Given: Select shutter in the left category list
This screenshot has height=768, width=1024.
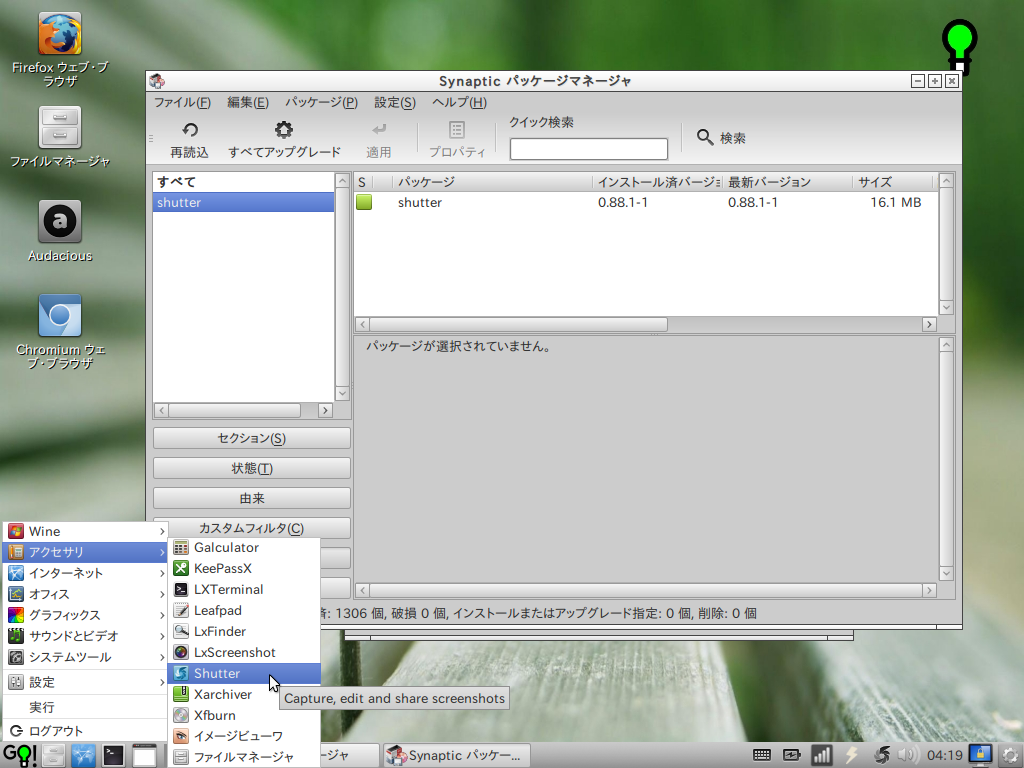Looking at the screenshot, I should (x=243, y=202).
